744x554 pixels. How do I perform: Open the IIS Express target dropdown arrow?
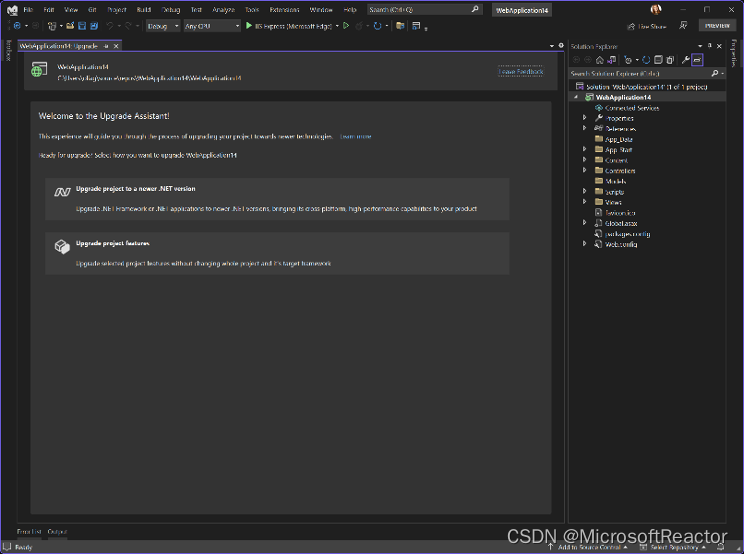coord(337,26)
